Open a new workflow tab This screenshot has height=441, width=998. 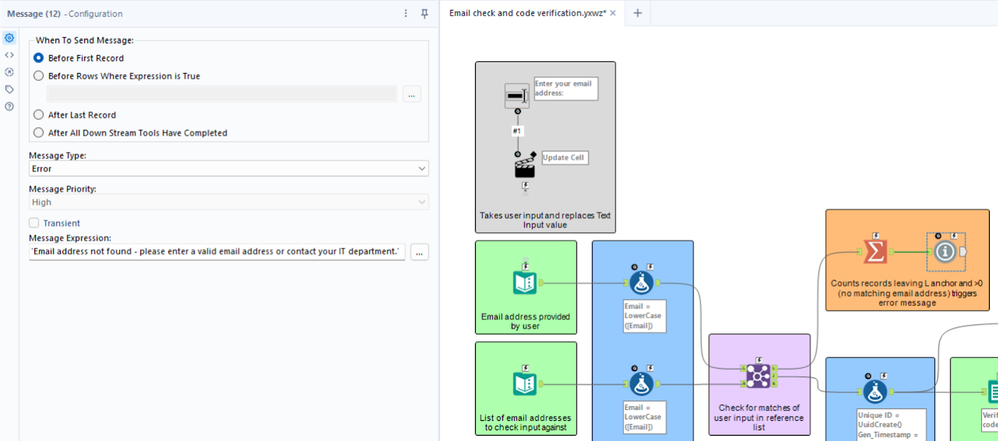638,13
